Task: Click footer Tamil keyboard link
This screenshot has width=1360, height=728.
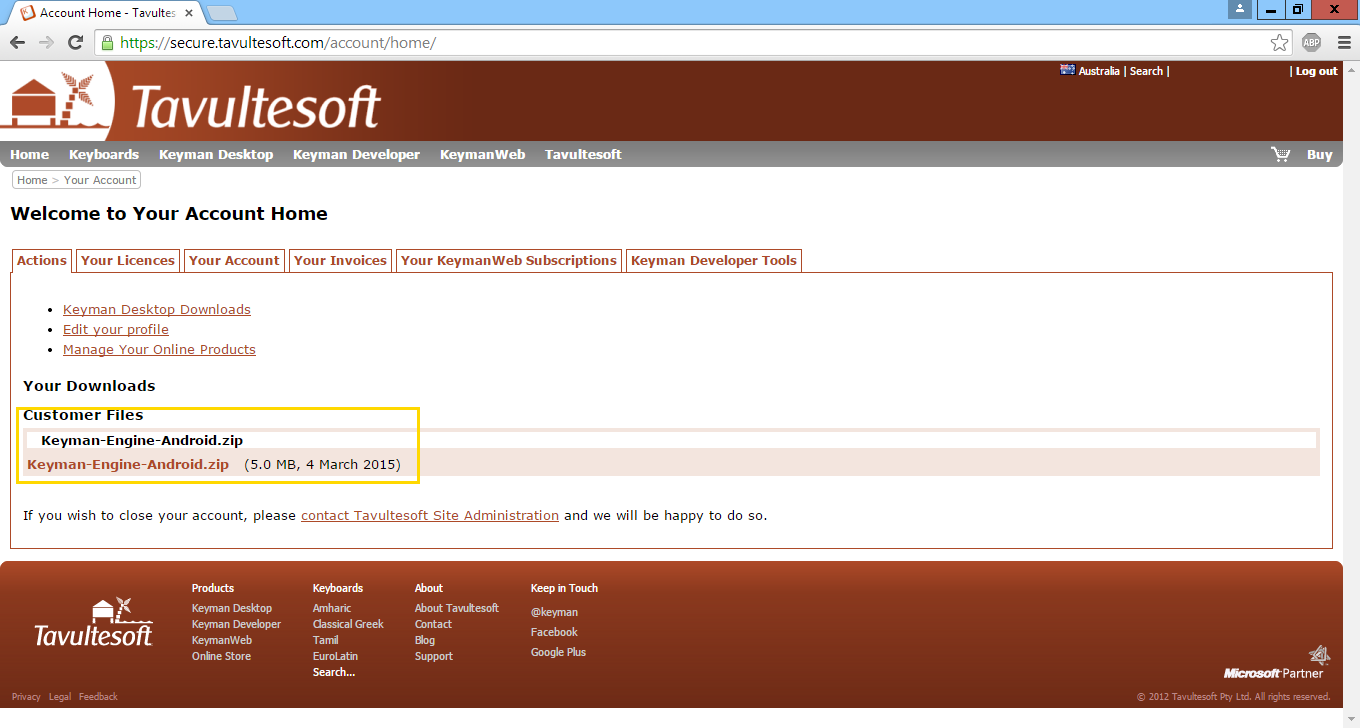Action: (x=326, y=640)
